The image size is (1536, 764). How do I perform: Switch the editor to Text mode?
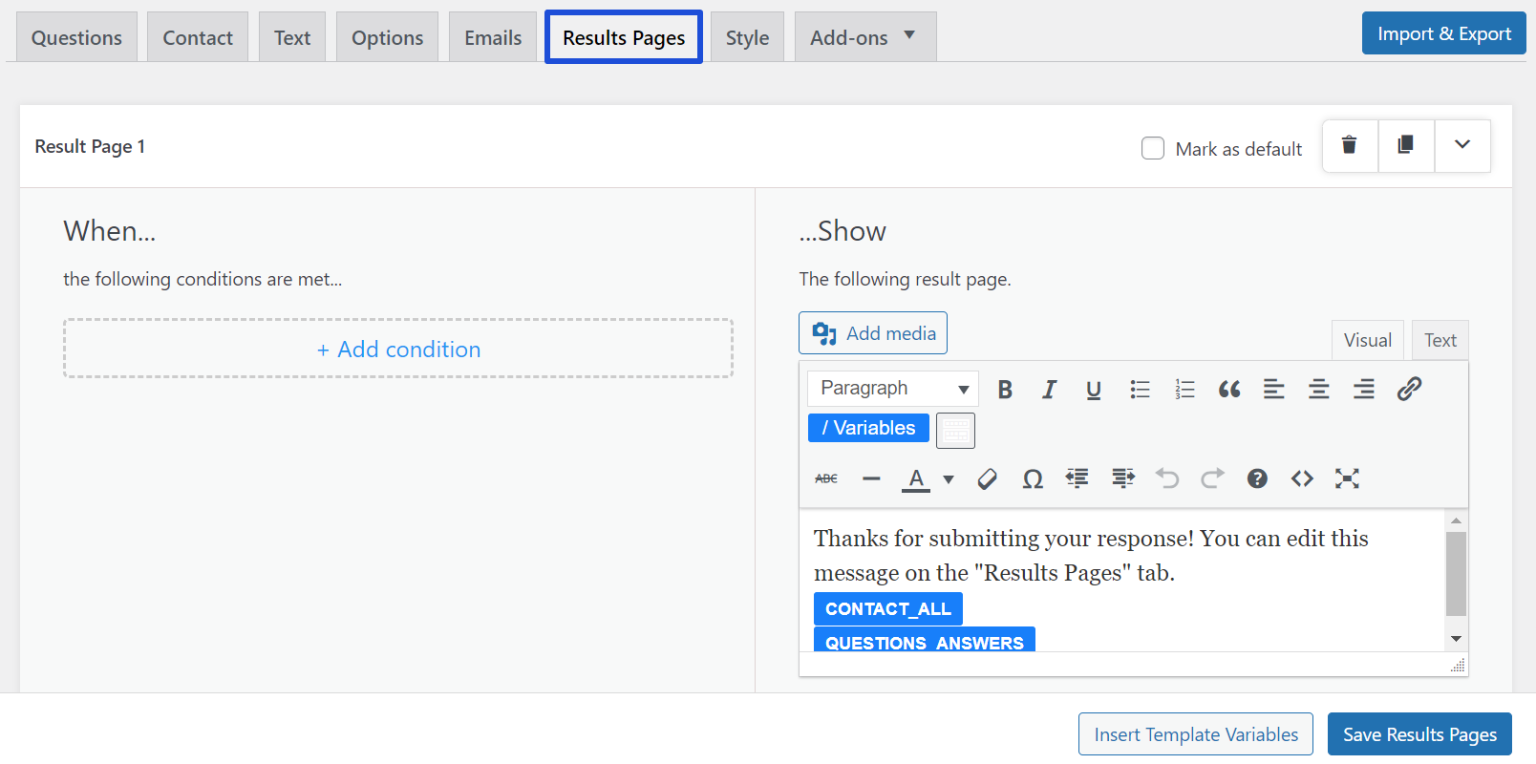coord(1440,340)
